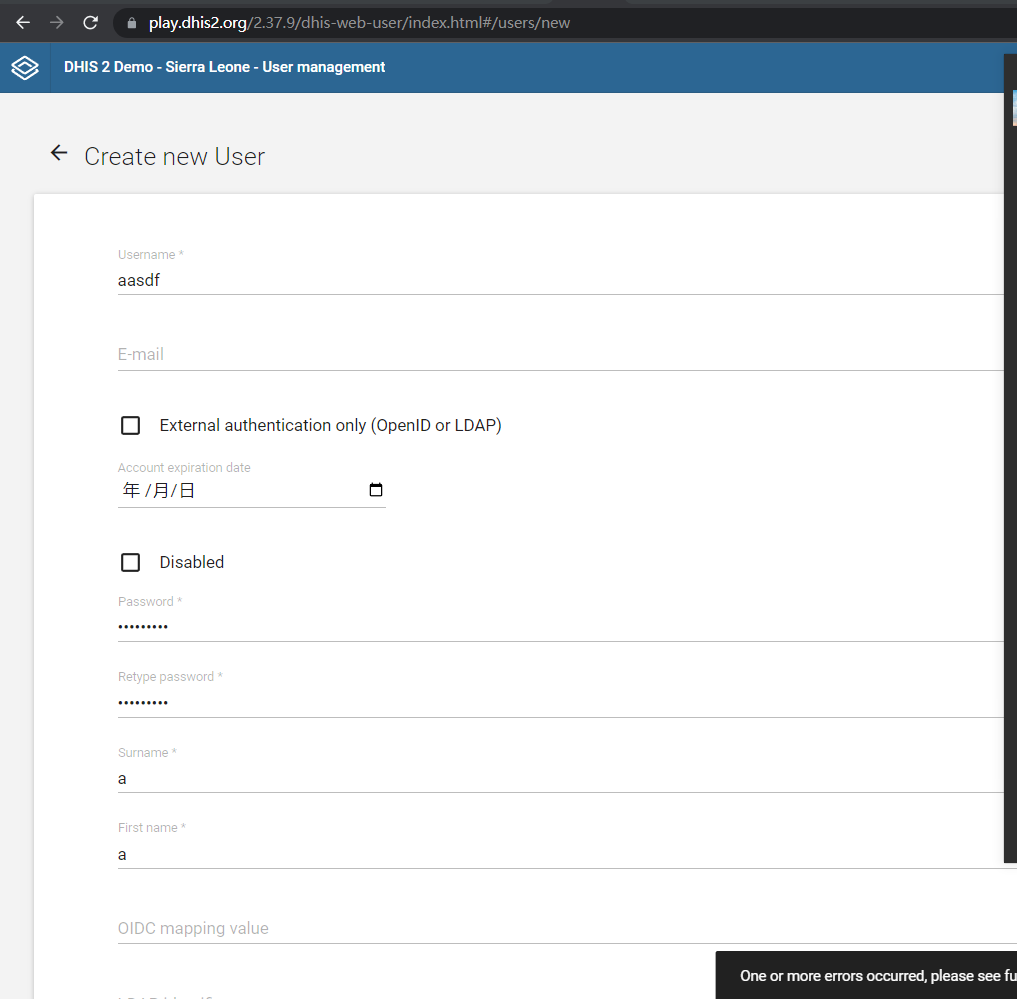This screenshot has width=1017, height=999.
Task: Click the errors occurred notification message
Action: tap(878, 976)
